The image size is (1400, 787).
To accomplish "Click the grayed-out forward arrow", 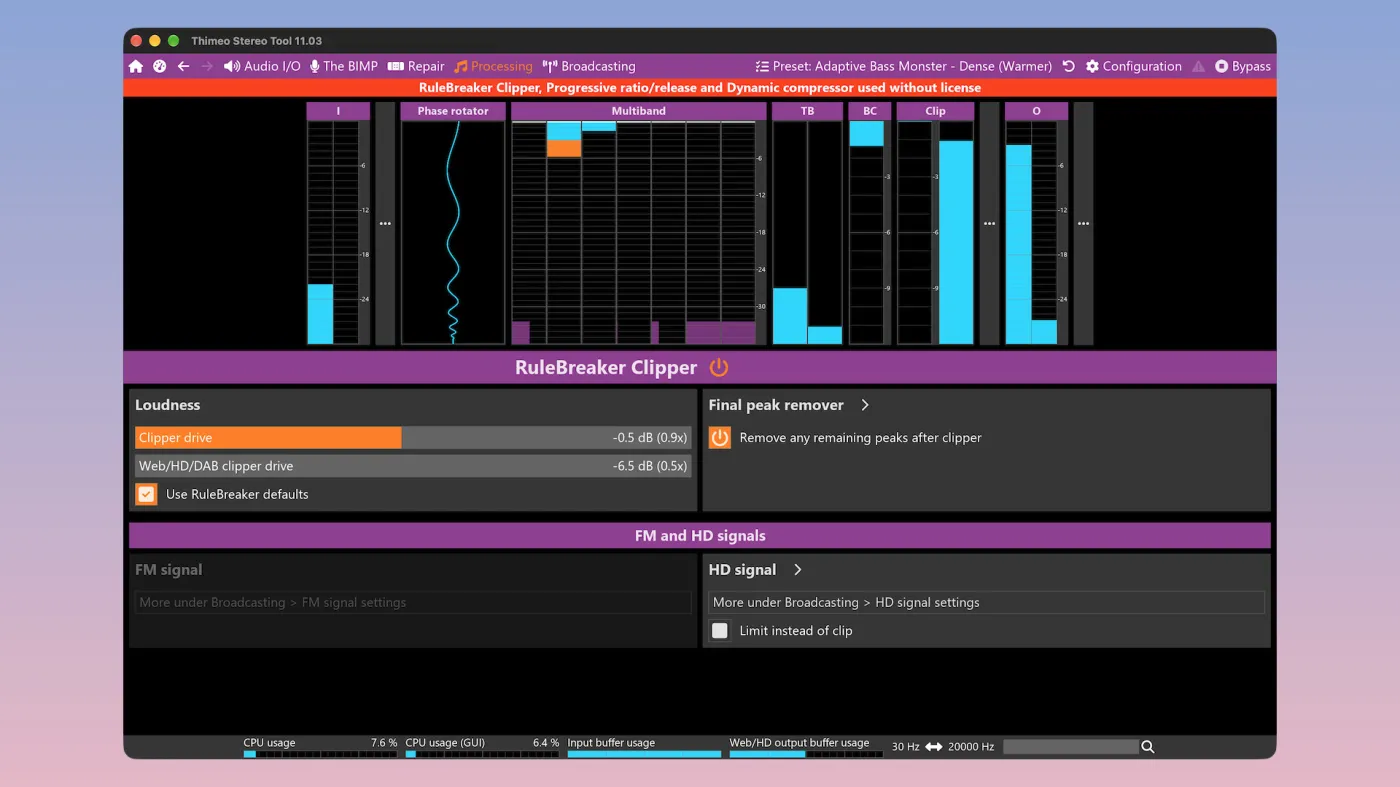I will click(x=207, y=66).
